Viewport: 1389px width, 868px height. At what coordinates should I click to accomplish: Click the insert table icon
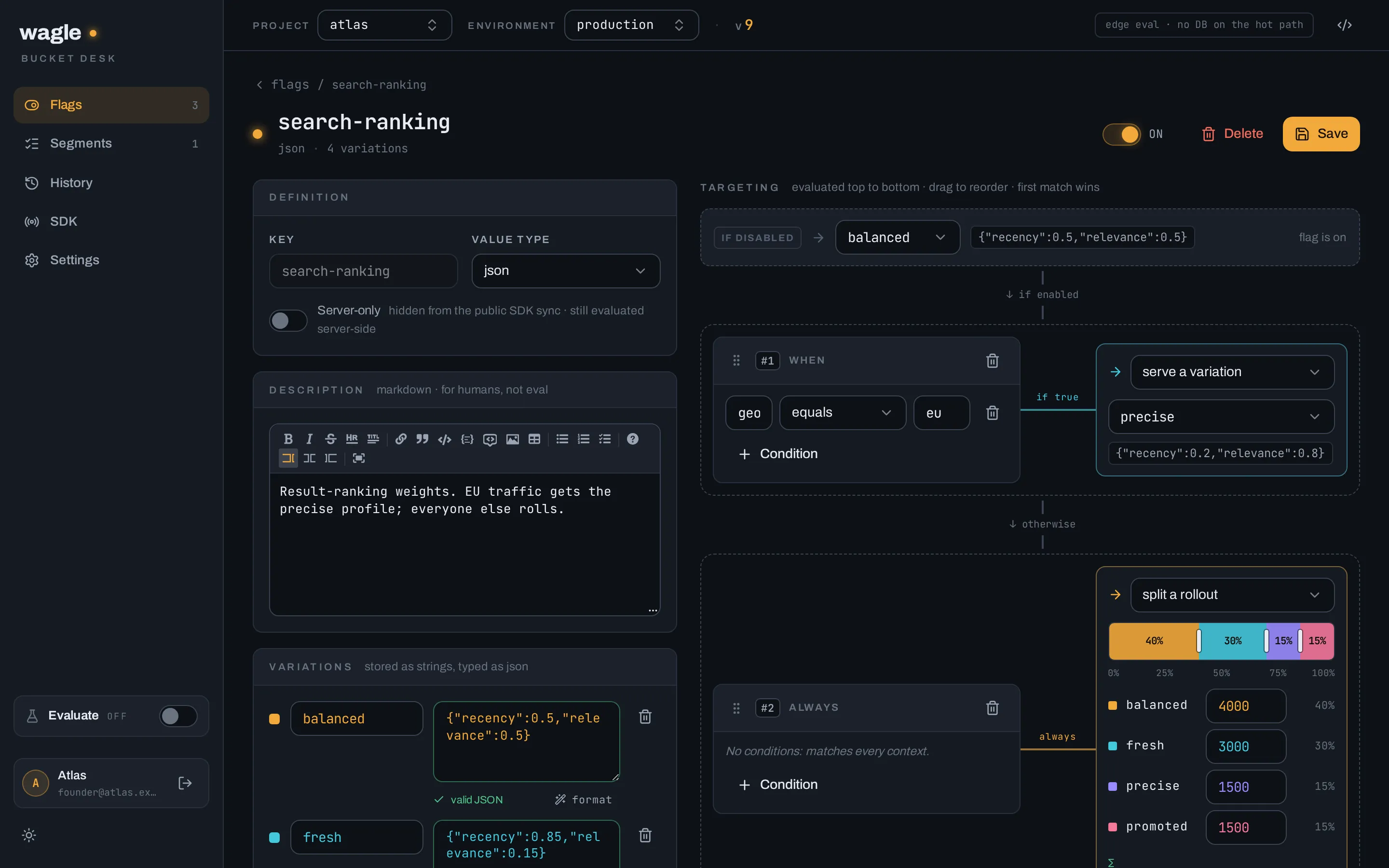534,439
